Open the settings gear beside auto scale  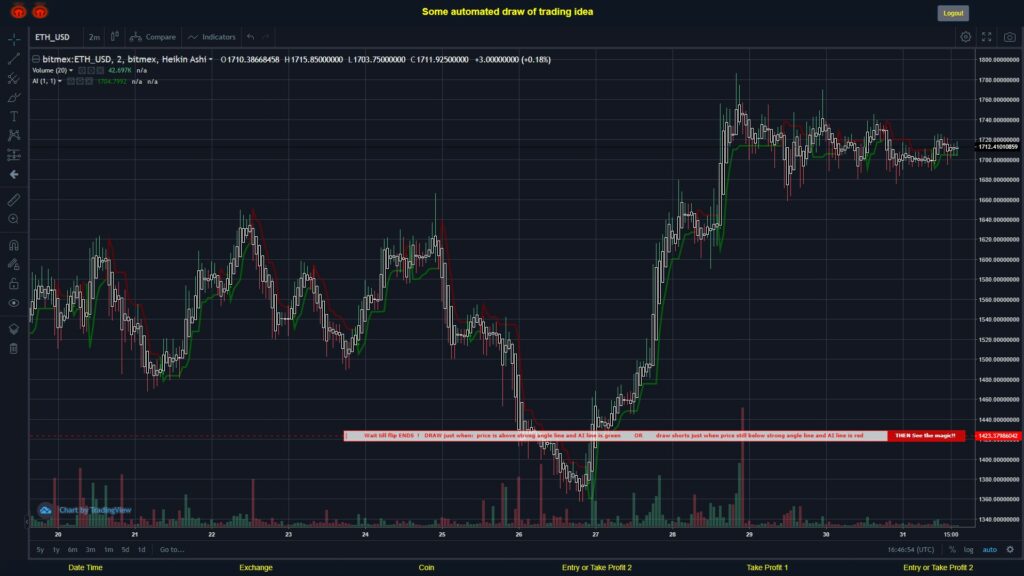pos(1010,550)
